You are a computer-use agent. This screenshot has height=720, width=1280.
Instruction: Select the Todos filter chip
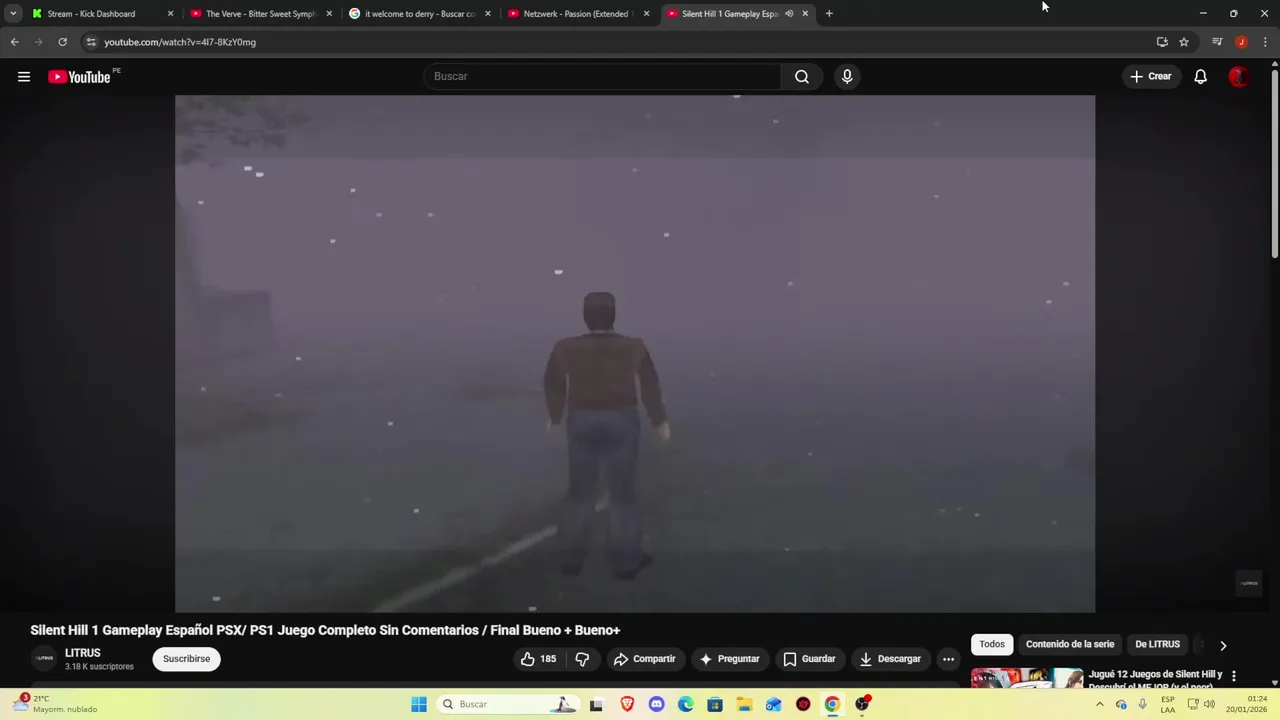pyautogui.click(x=992, y=644)
